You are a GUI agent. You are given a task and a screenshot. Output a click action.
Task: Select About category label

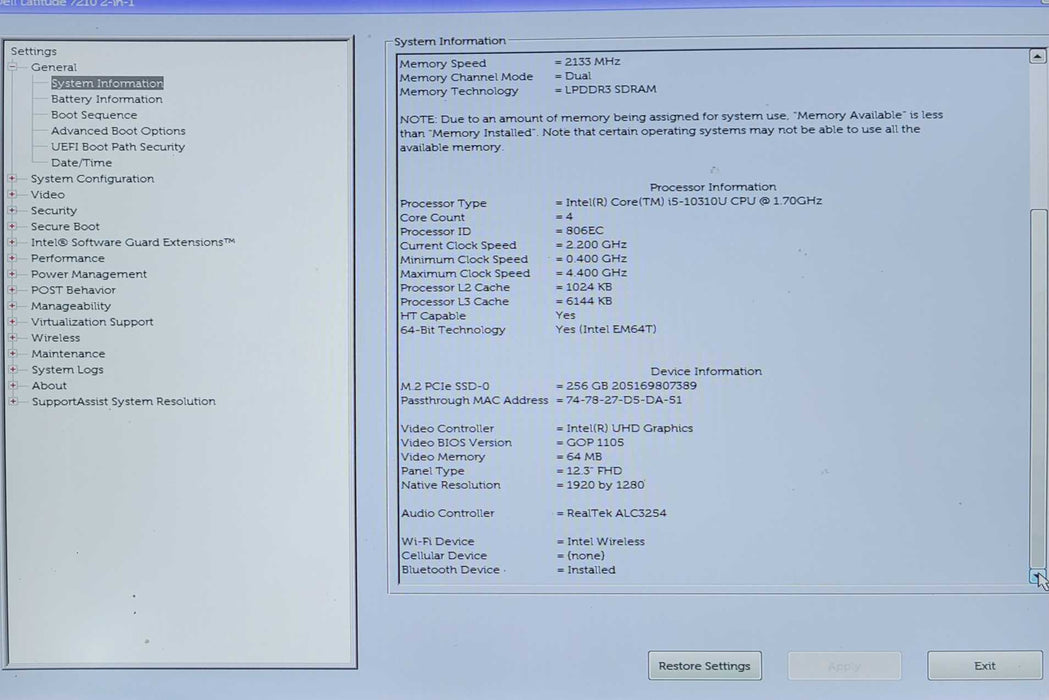coord(49,385)
